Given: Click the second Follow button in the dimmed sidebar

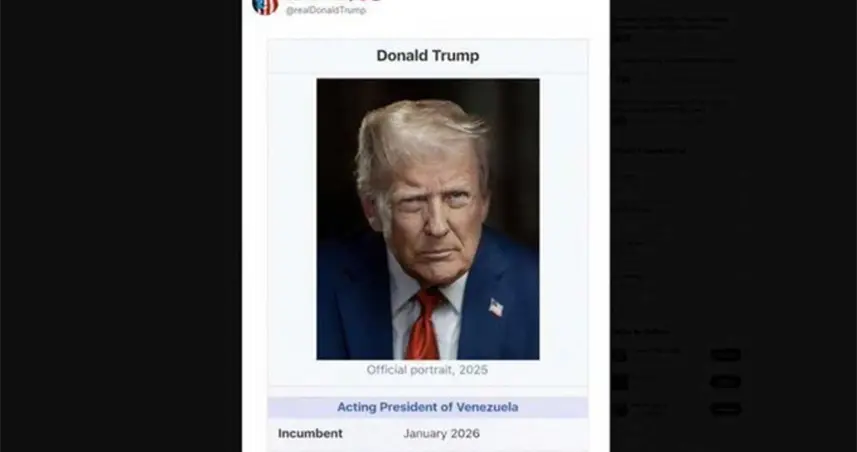Looking at the screenshot, I should [725, 381].
